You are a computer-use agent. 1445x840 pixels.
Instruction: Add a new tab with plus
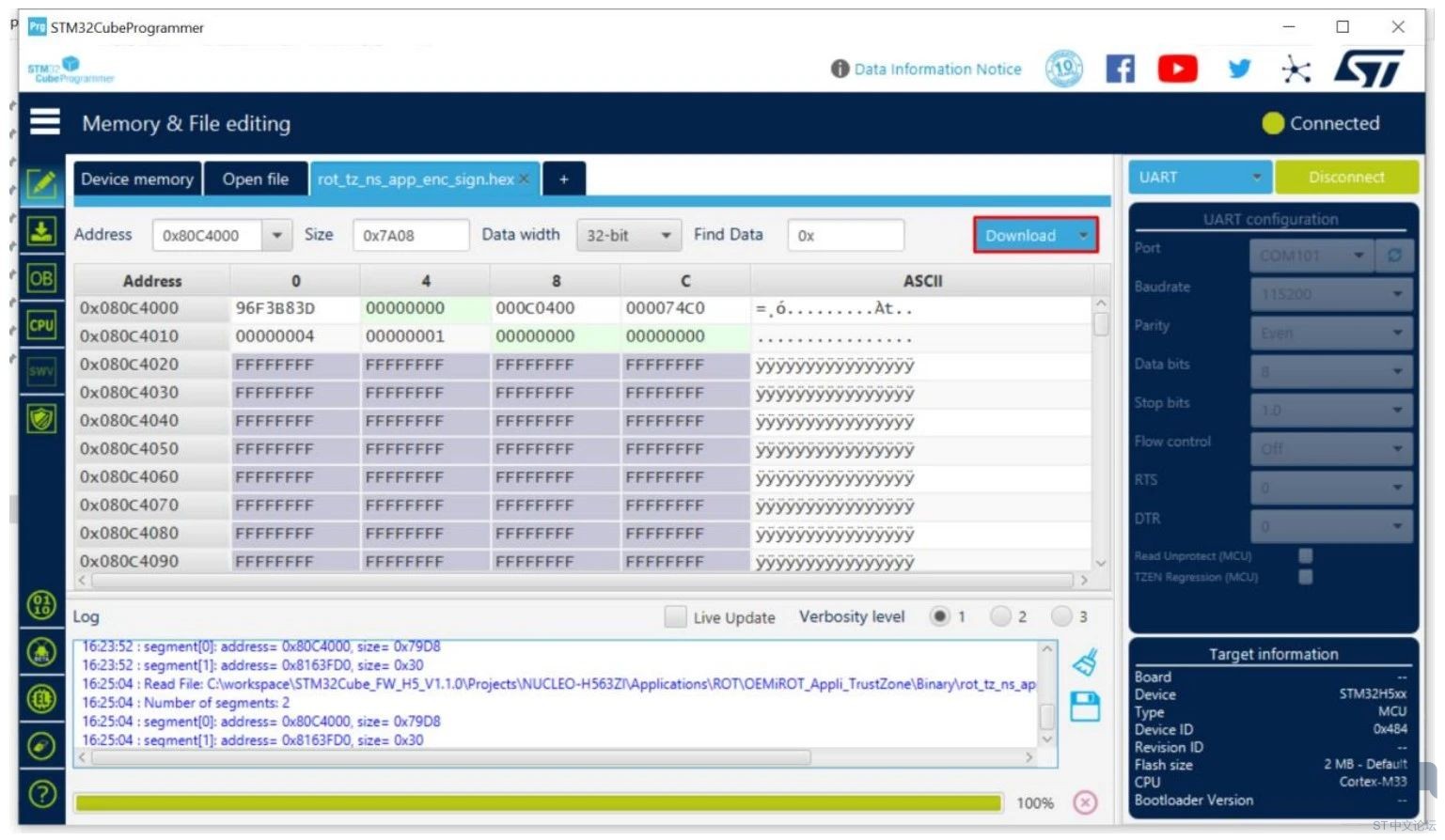(564, 179)
